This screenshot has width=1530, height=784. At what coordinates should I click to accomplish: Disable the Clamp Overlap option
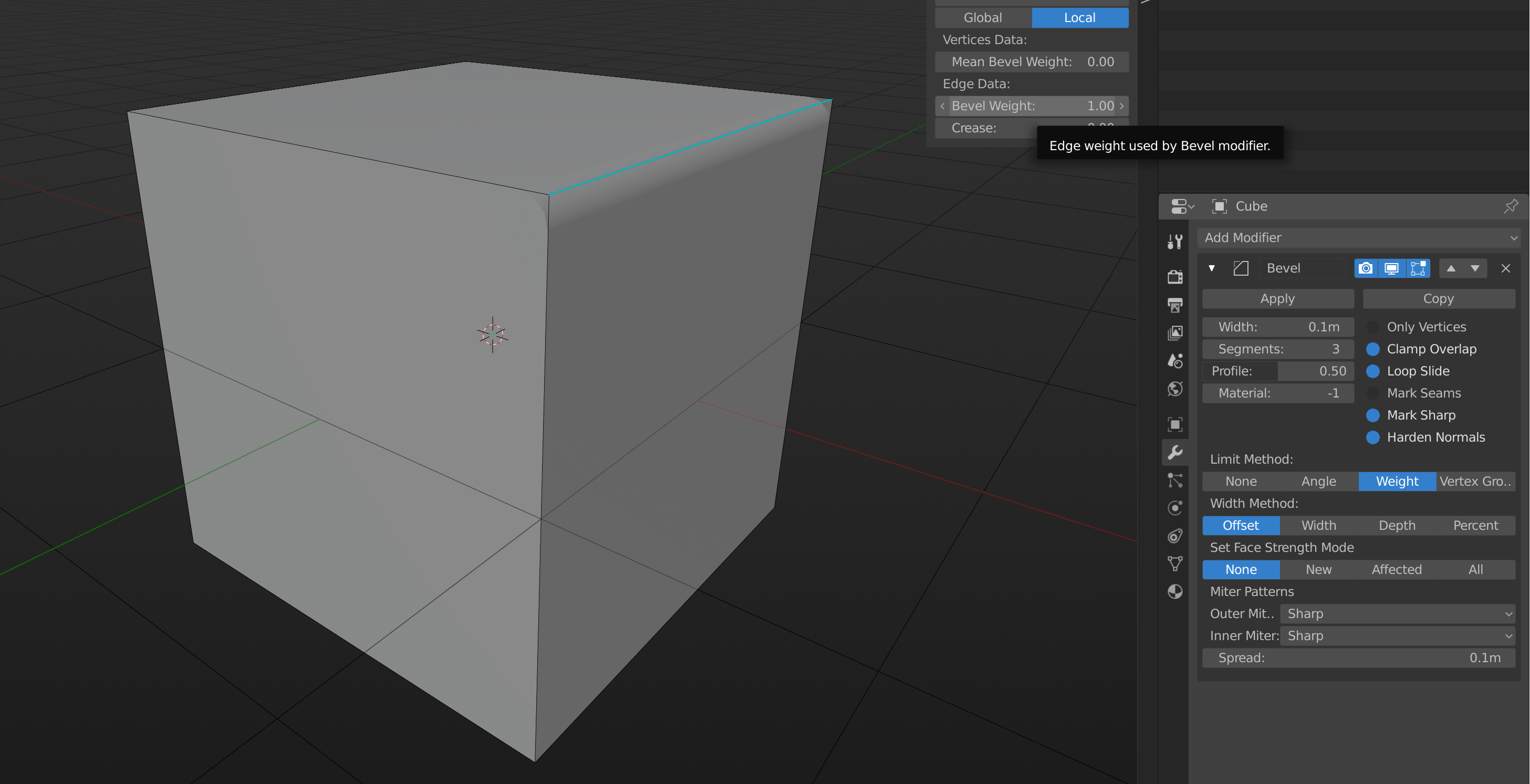(x=1372, y=349)
